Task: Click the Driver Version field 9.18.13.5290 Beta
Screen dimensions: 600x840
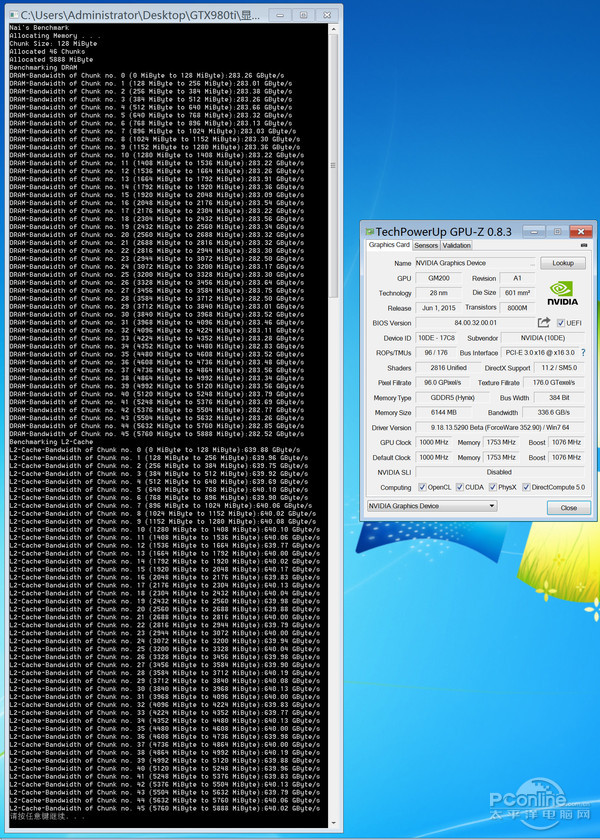Action: 500,428
